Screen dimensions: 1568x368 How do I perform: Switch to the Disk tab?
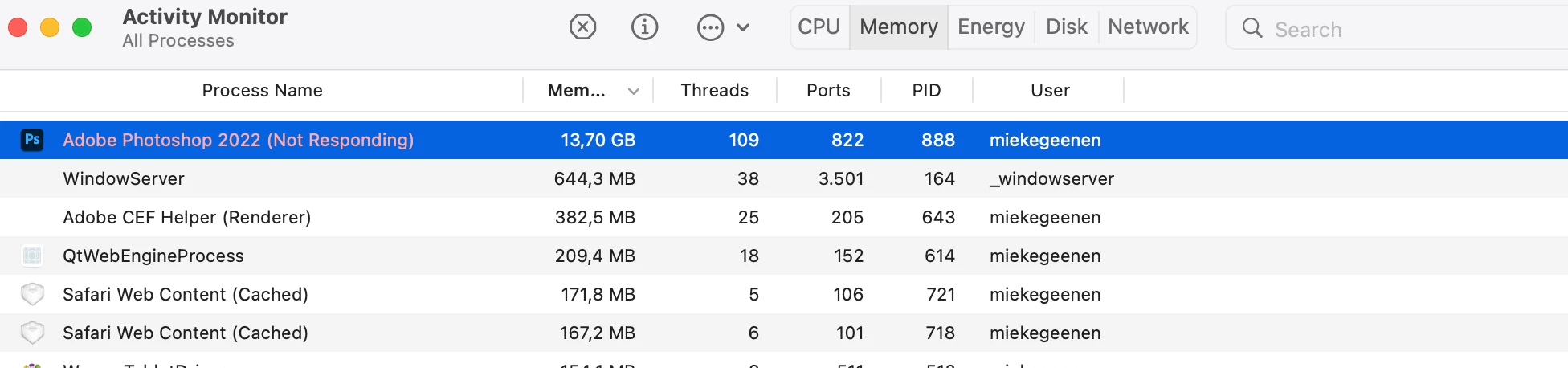pyautogui.click(x=1067, y=27)
